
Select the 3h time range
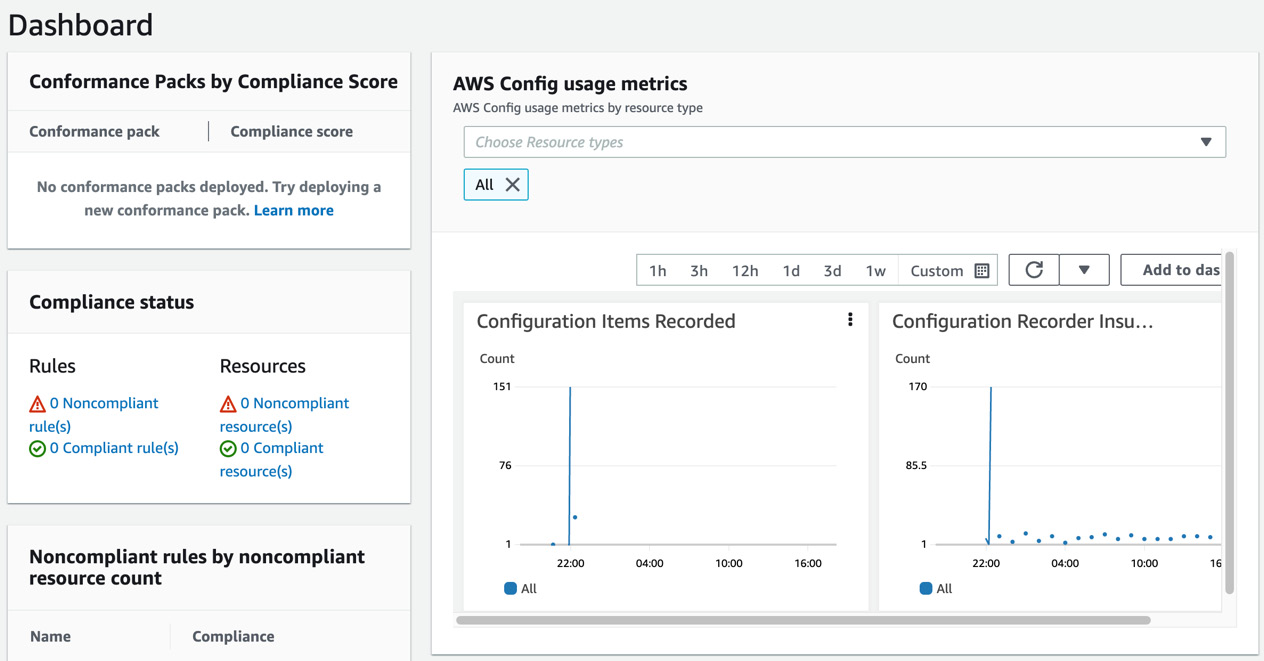[699, 271]
